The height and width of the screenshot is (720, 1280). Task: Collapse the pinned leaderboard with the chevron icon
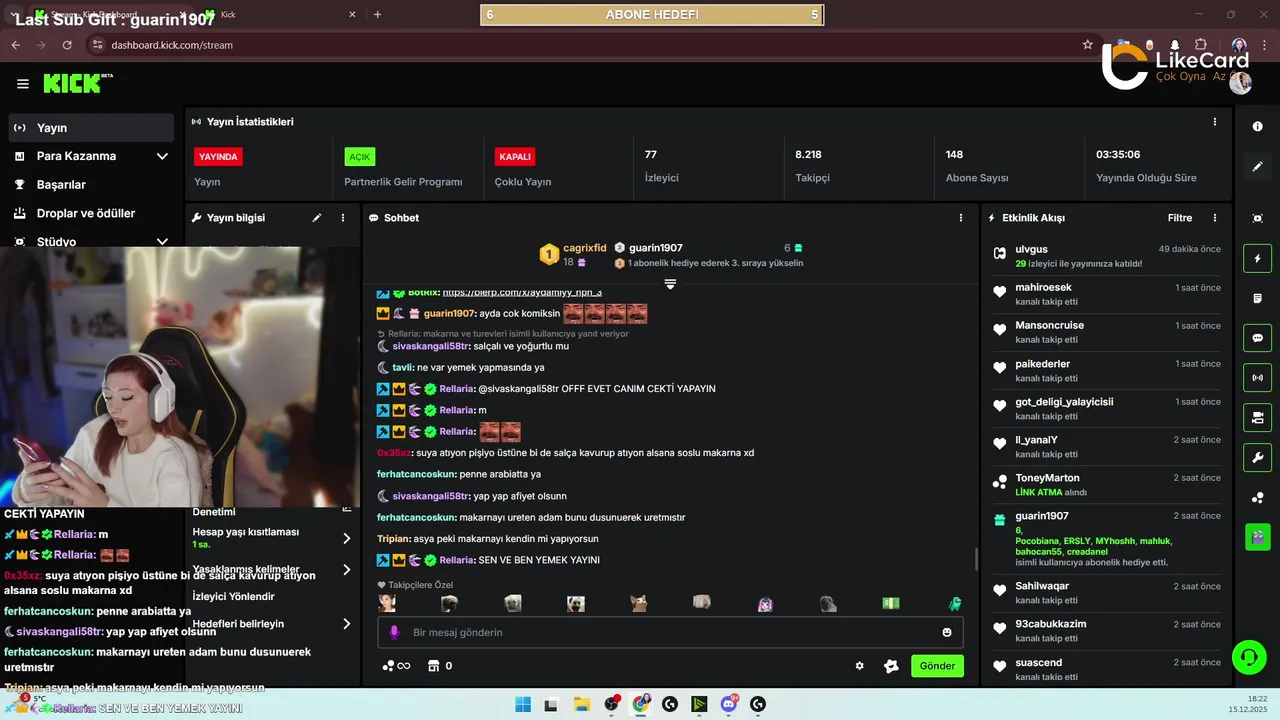[670, 284]
